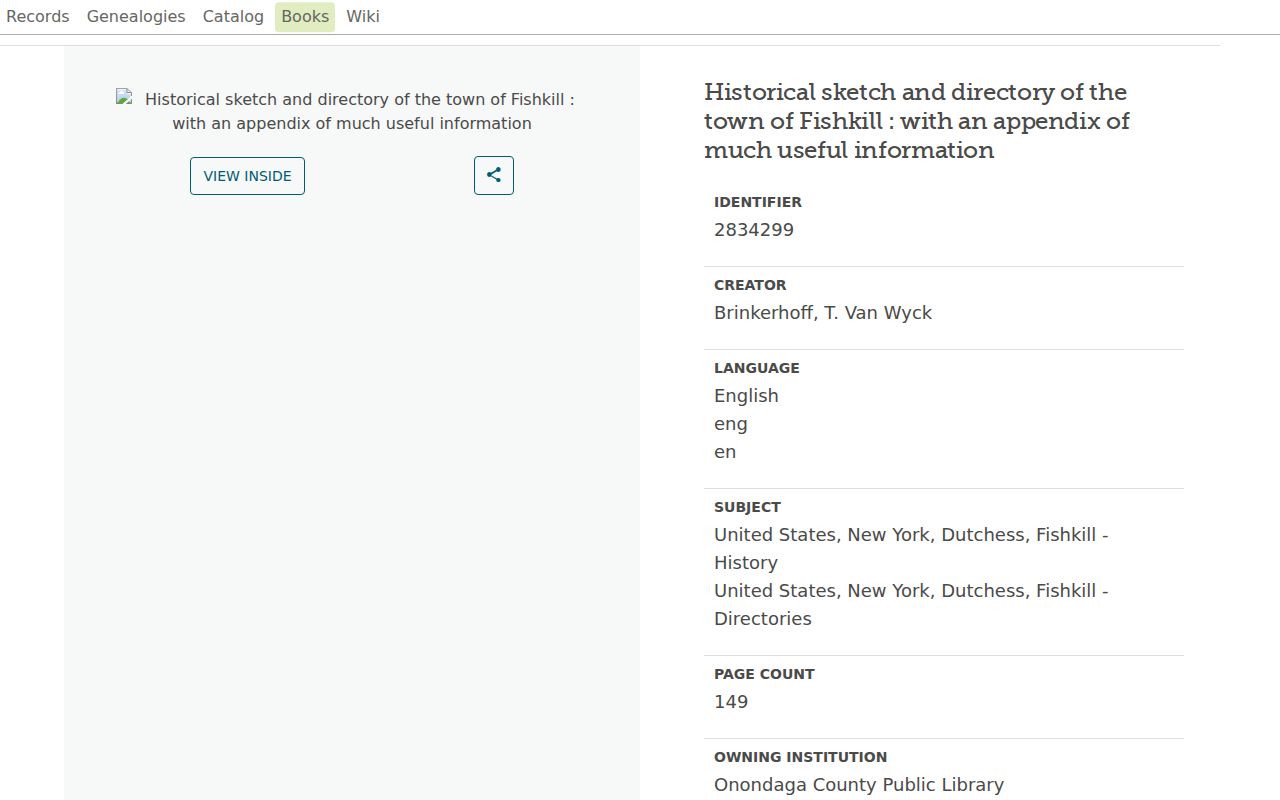
Task: Click the share icon button
Action: coord(494,176)
